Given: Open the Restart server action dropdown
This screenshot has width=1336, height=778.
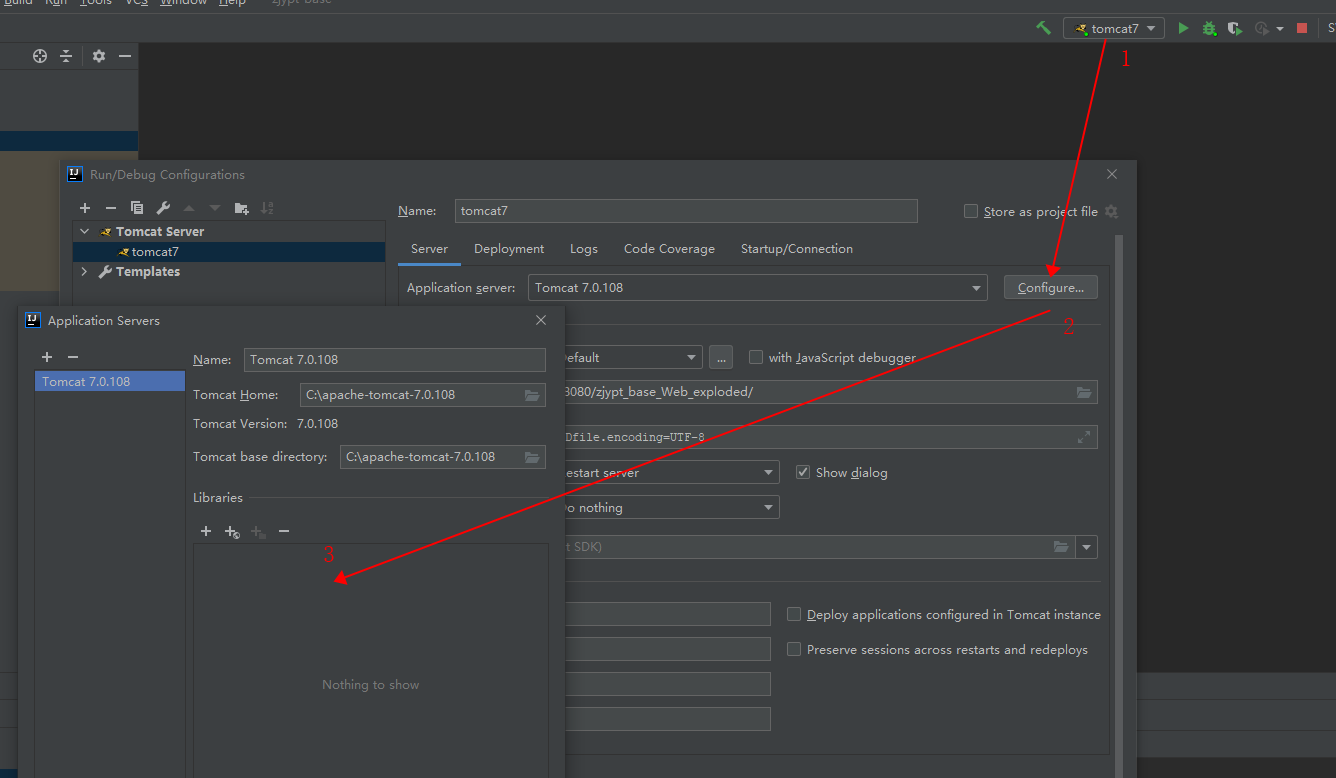Looking at the screenshot, I should coord(768,473).
